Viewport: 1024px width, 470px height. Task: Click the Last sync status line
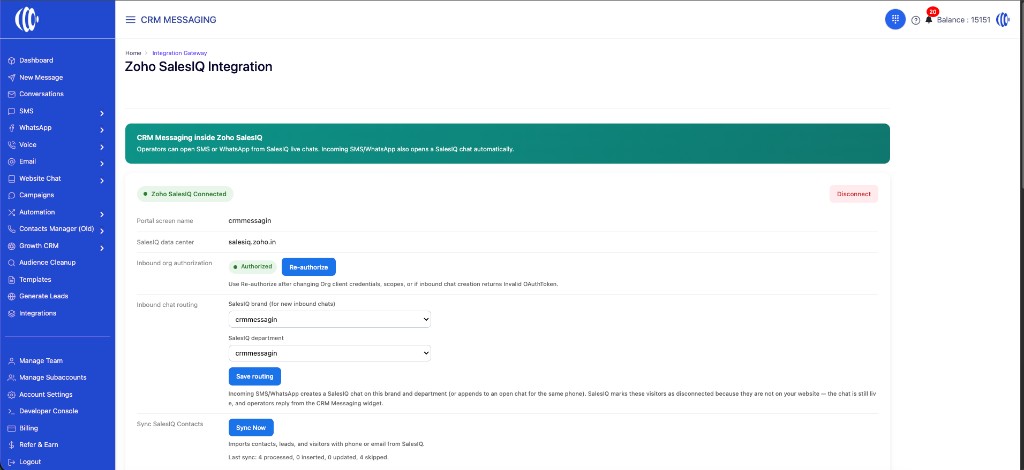pos(308,457)
